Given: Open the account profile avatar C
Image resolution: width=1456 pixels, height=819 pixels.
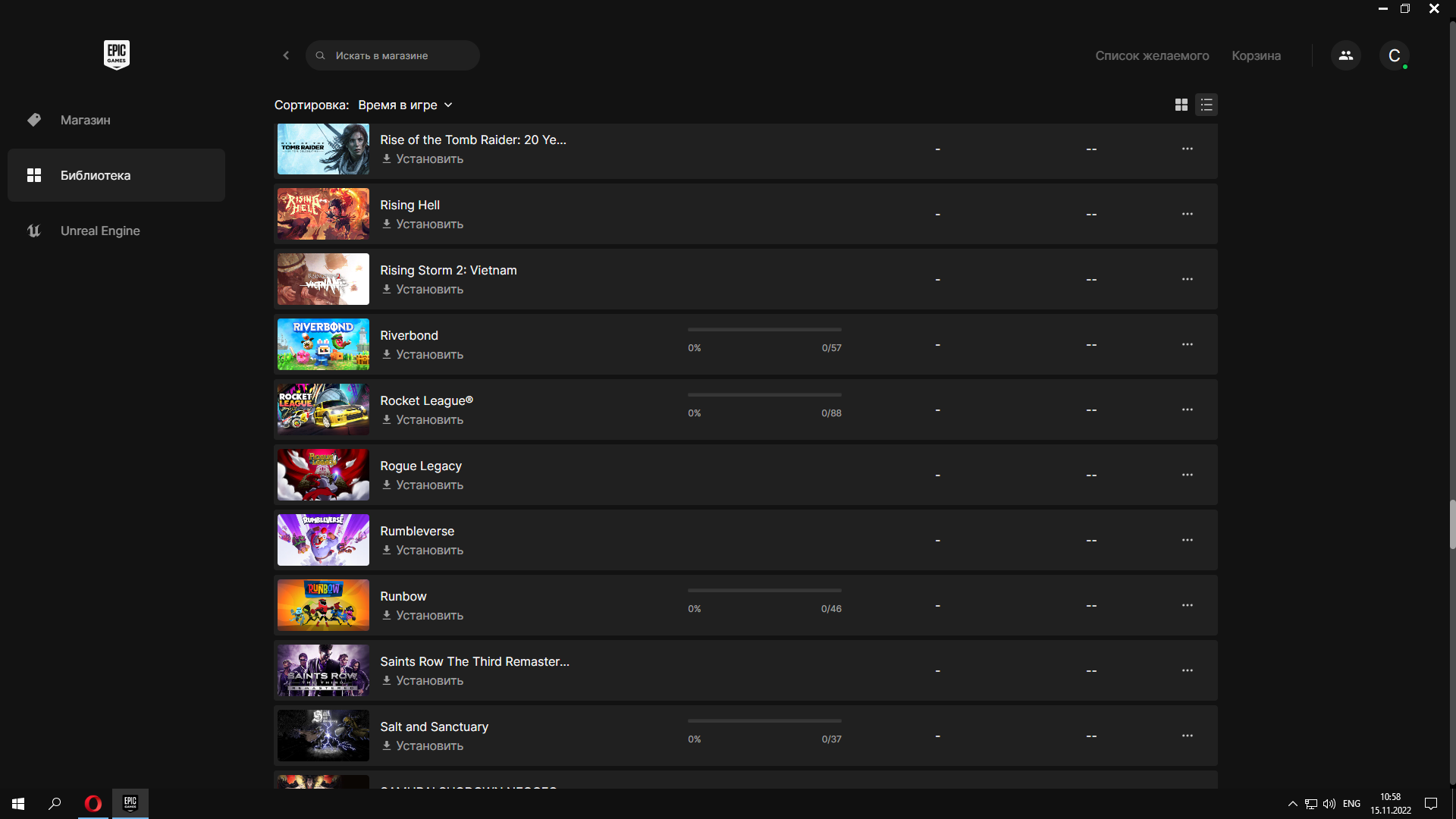Looking at the screenshot, I should click(x=1394, y=55).
